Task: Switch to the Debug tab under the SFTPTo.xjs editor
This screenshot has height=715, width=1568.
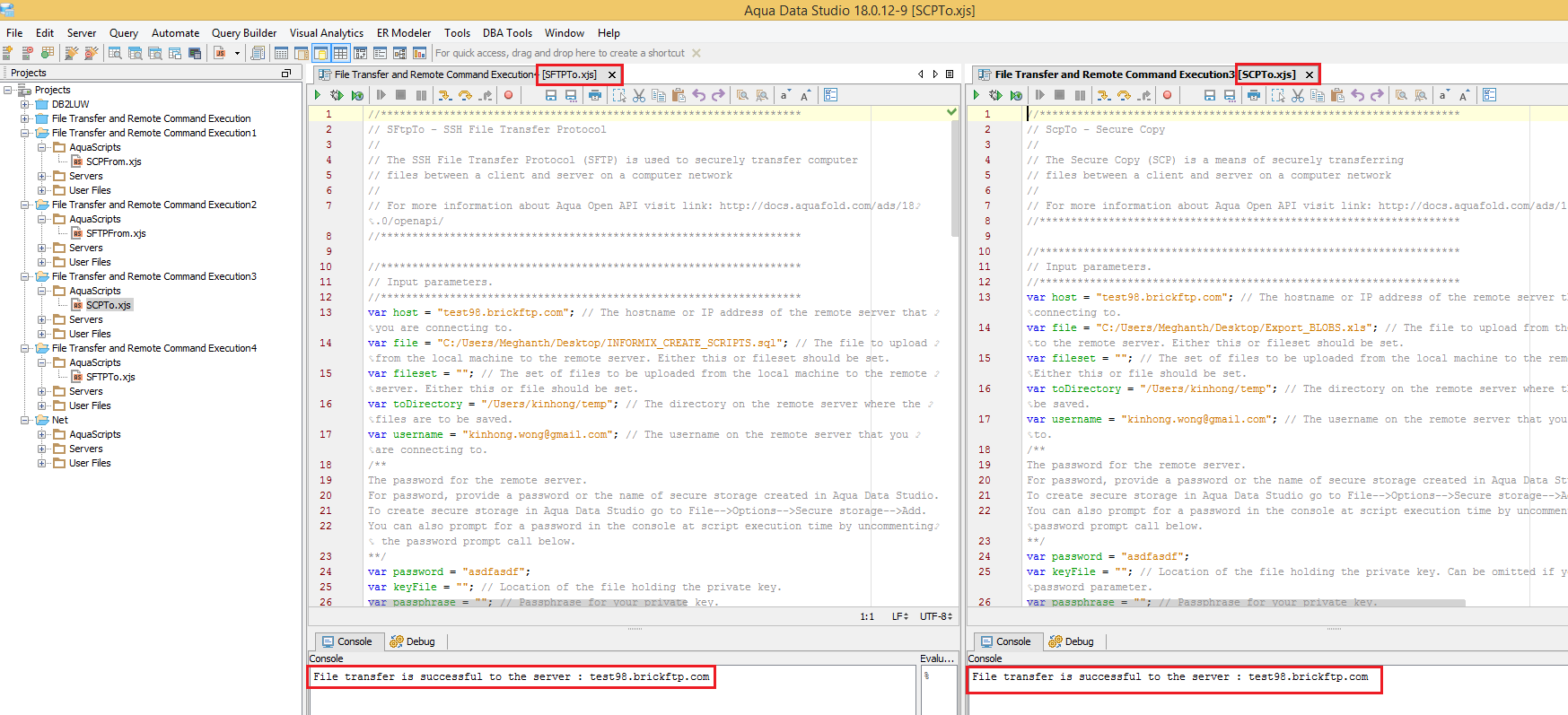Action: click(413, 641)
